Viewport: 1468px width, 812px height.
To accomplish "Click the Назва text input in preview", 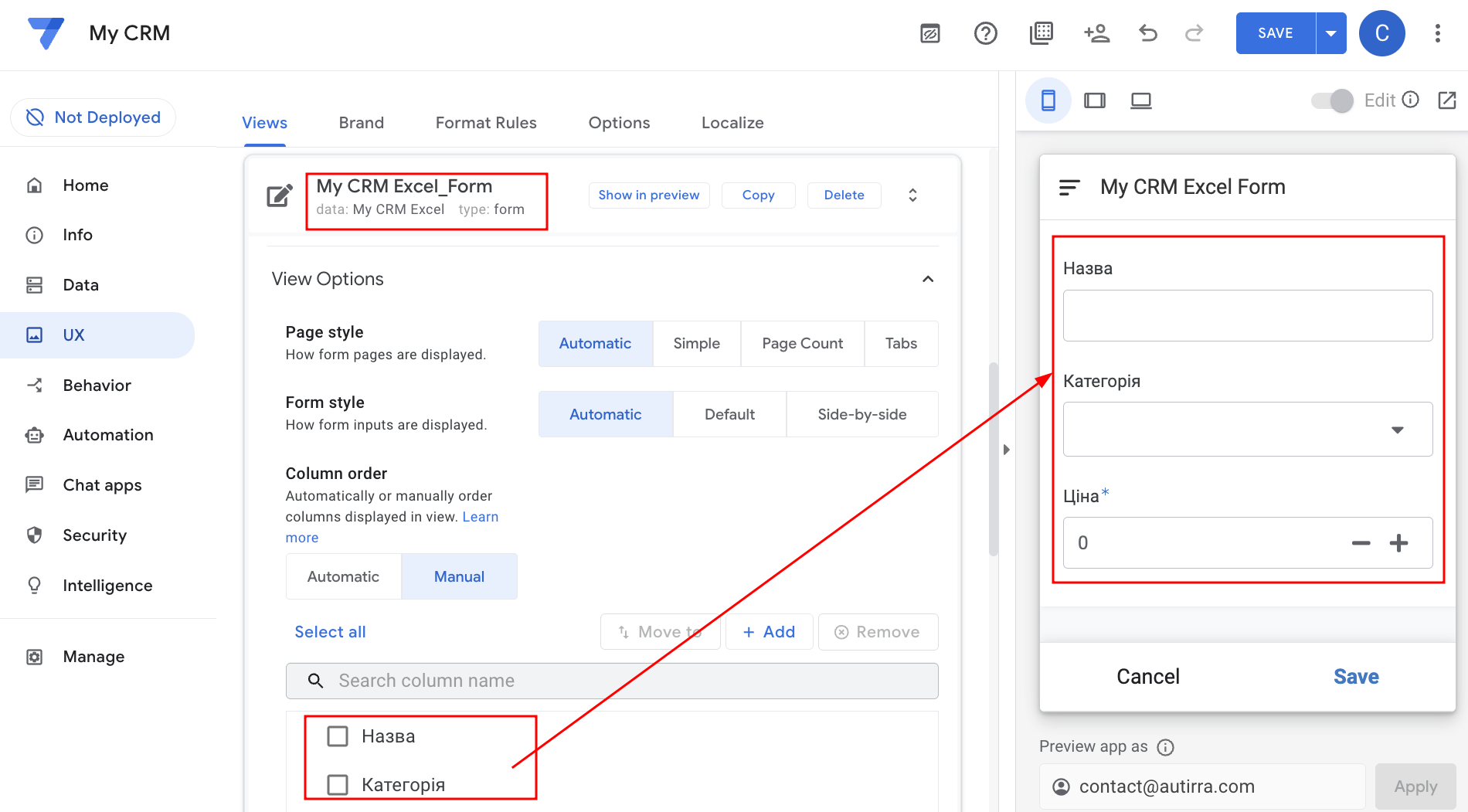I will pos(1248,315).
